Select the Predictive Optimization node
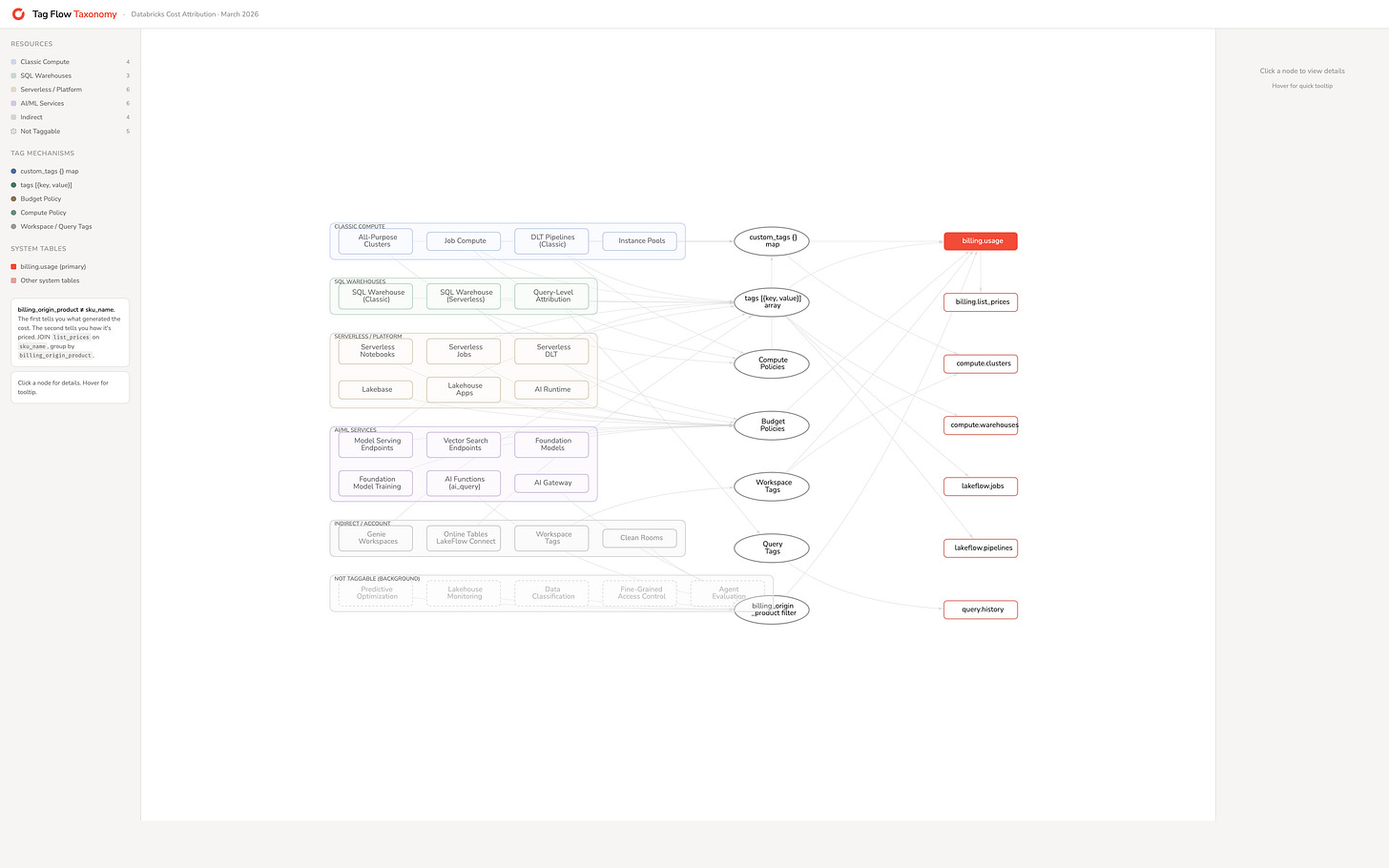This screenshot has width=1389, height=868. tap(376, 593)
